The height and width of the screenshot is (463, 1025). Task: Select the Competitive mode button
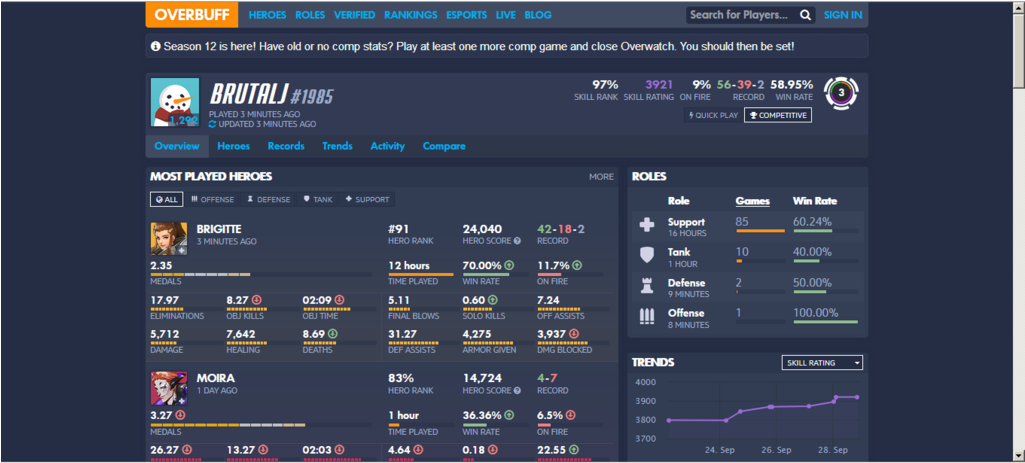(778, 115)
